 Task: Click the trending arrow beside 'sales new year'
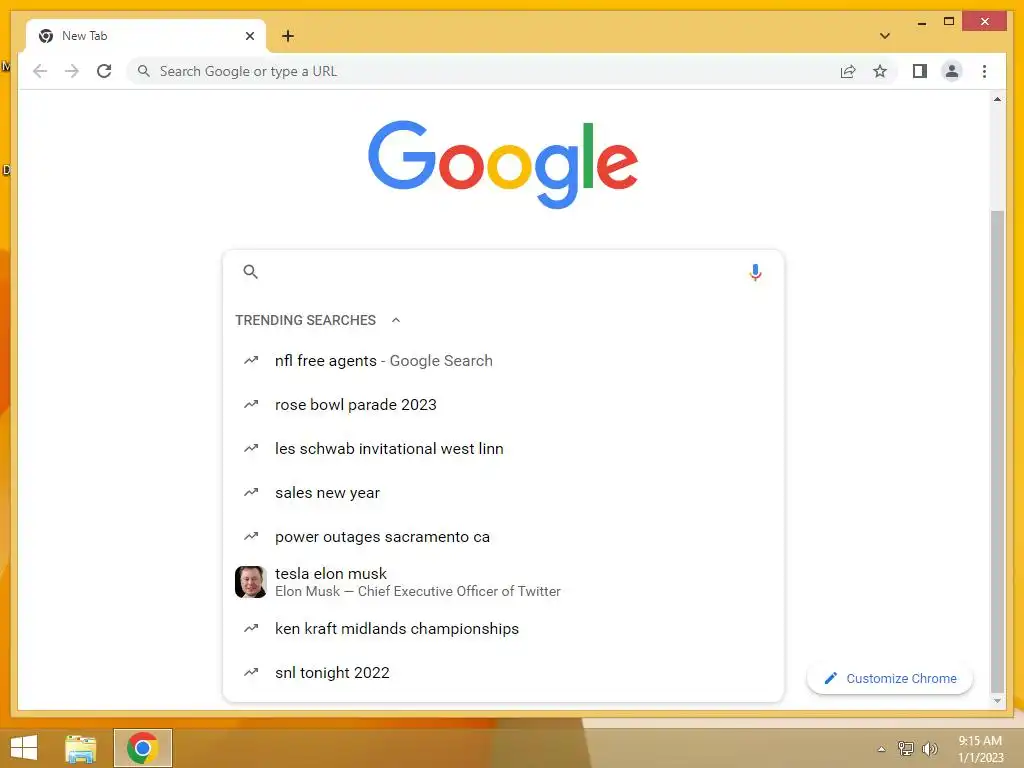pos(251,492)
